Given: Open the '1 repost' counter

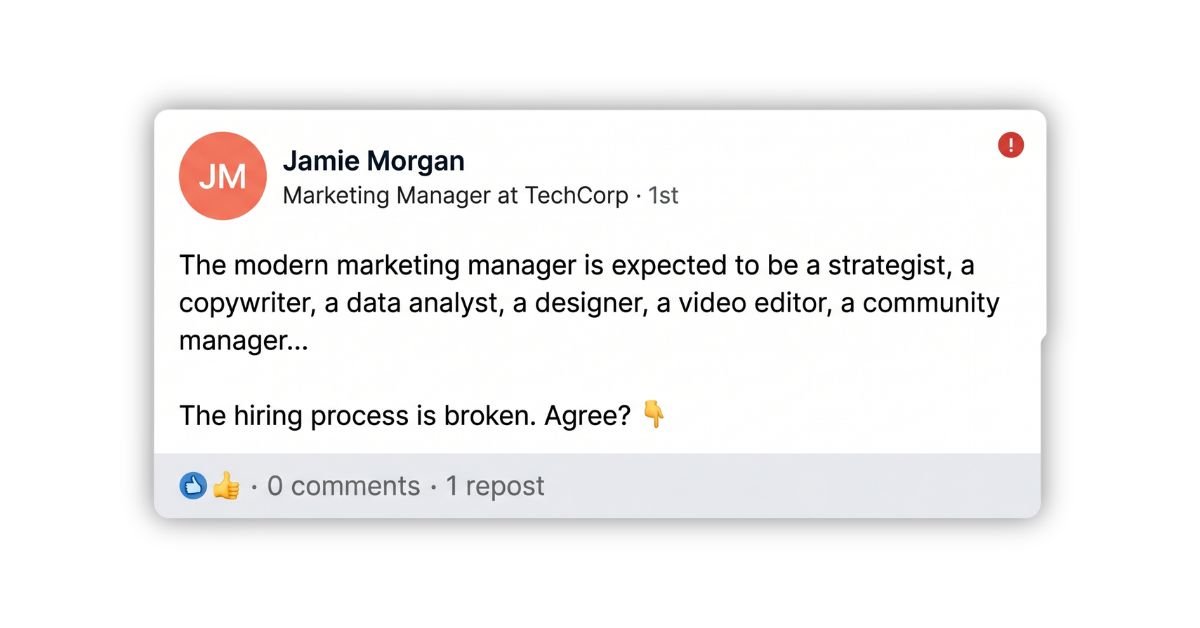Looking at the screenshot, I should click(495, 486).
